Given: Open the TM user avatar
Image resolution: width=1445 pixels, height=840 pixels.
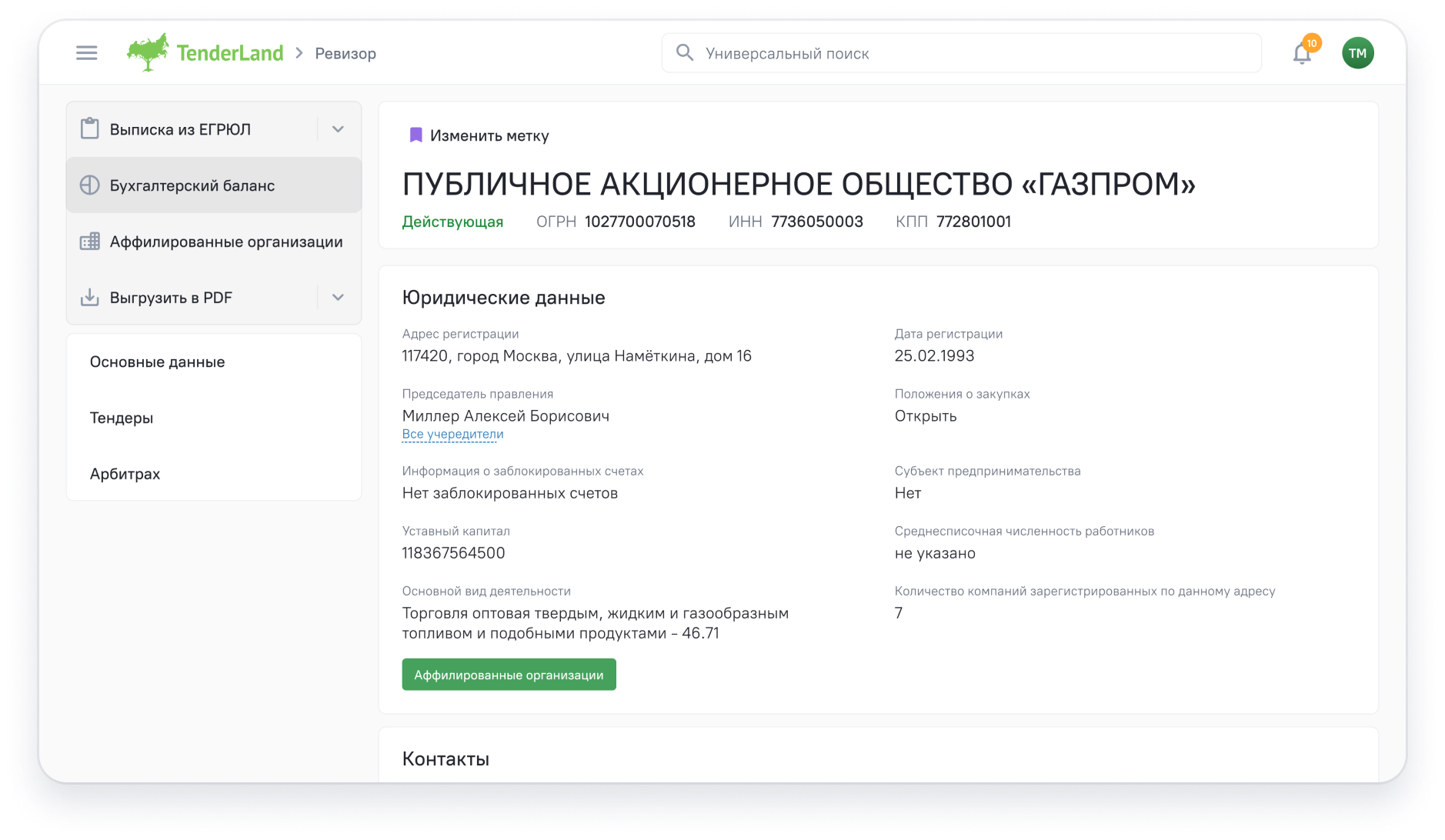Looking at the screenshot, I should 1357,53.
